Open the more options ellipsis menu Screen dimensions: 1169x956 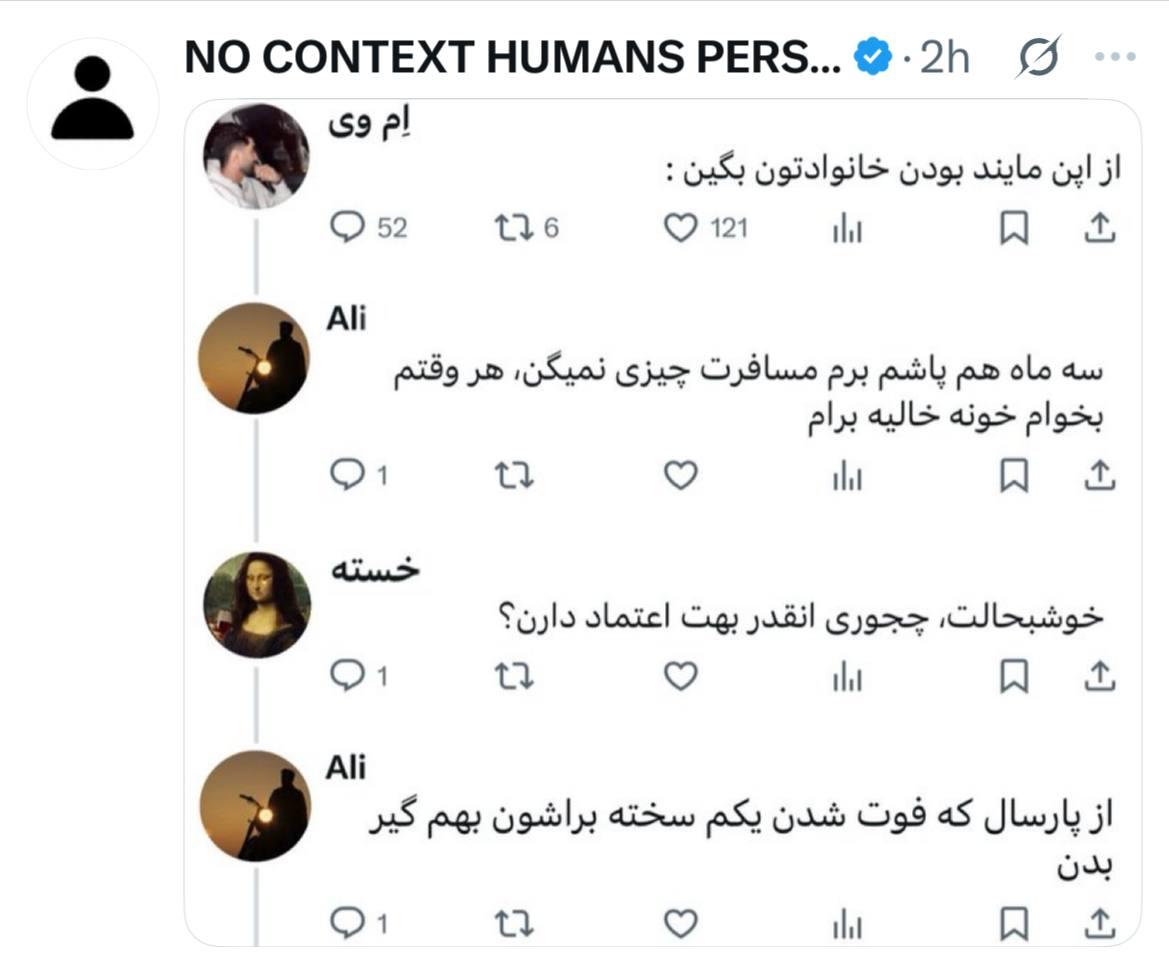click(x=1115, y=58)
